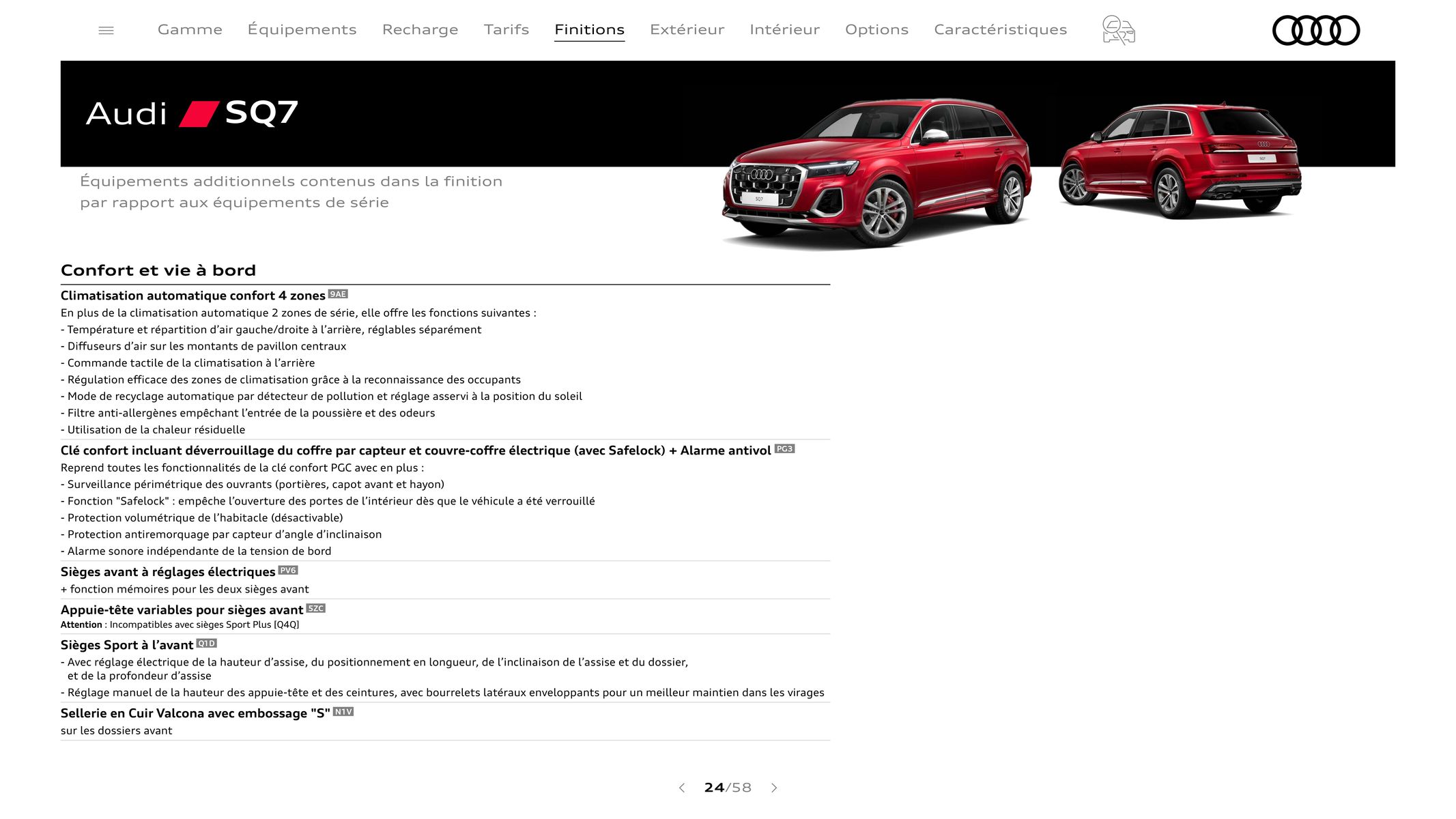
Task: Click Diffuseurs d'air sur les montants line
Action: (203, 347)
